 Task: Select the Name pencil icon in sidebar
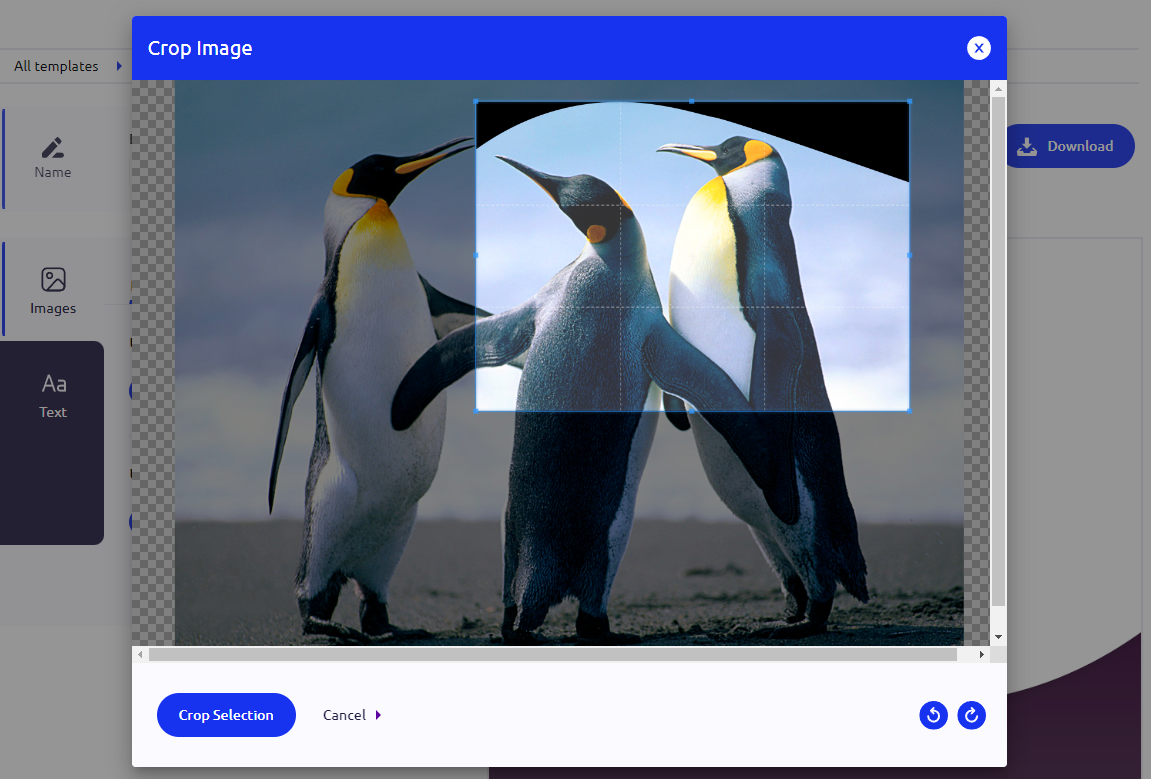pos(53,149)
